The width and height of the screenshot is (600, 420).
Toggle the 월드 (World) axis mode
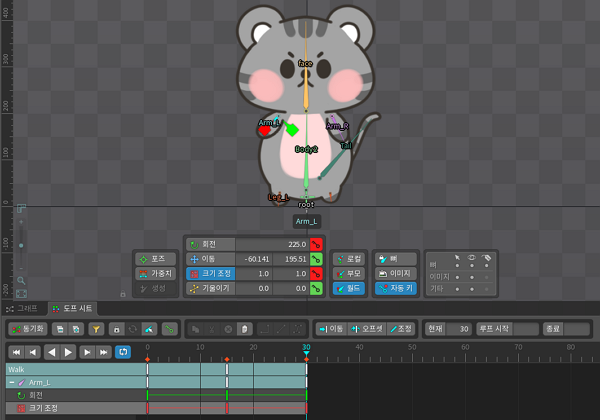pos(349,288)
